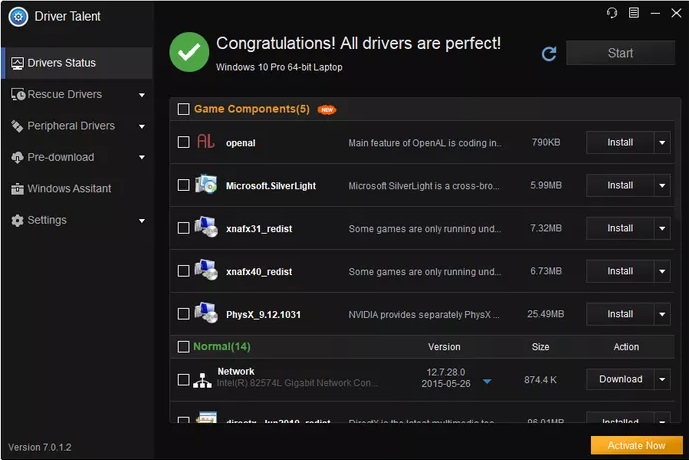Open xnafx40_redist Install dropdown arrow
Screen dimensions: 689x460
(x=662, y=271)
